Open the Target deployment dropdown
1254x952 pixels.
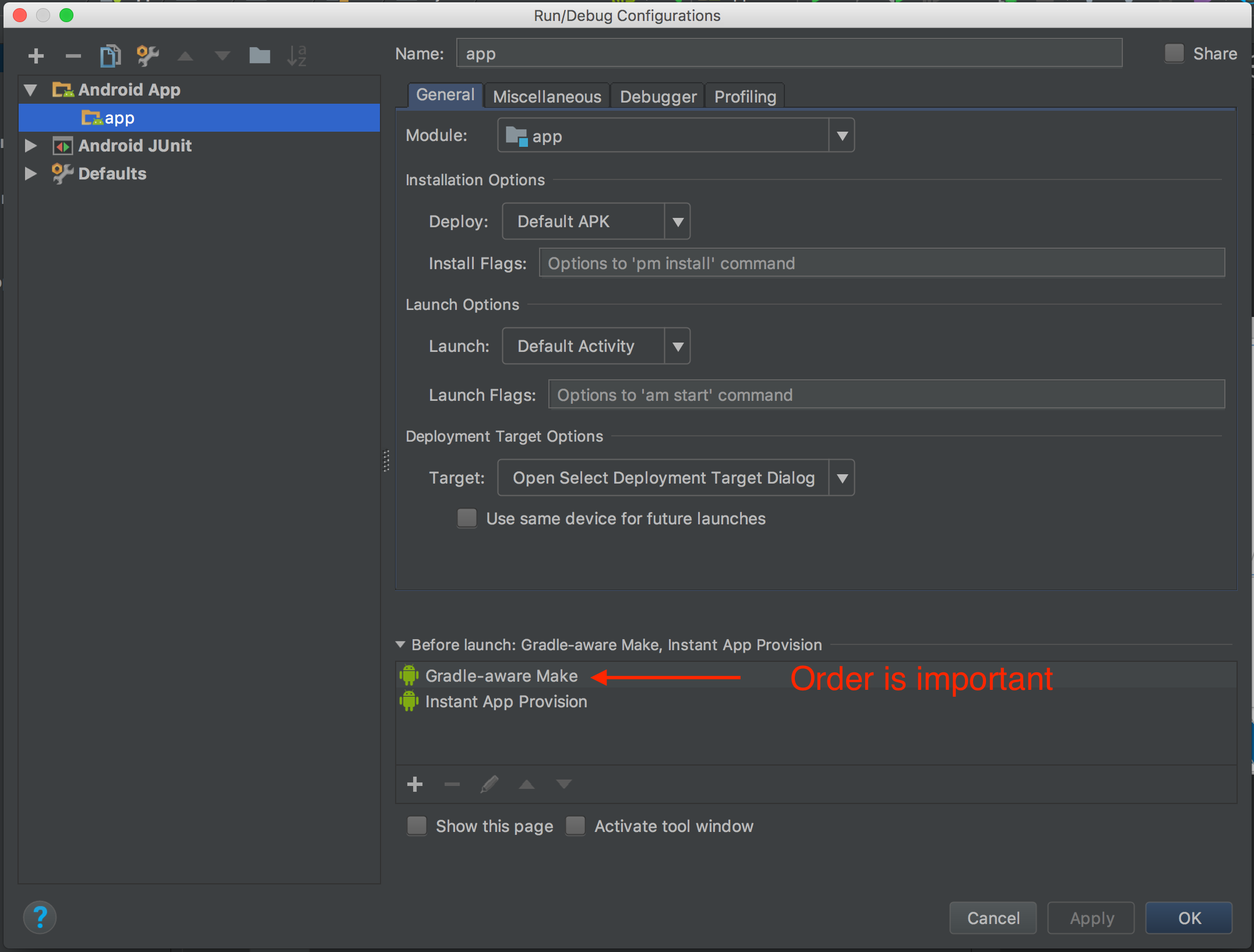[676, 478]
